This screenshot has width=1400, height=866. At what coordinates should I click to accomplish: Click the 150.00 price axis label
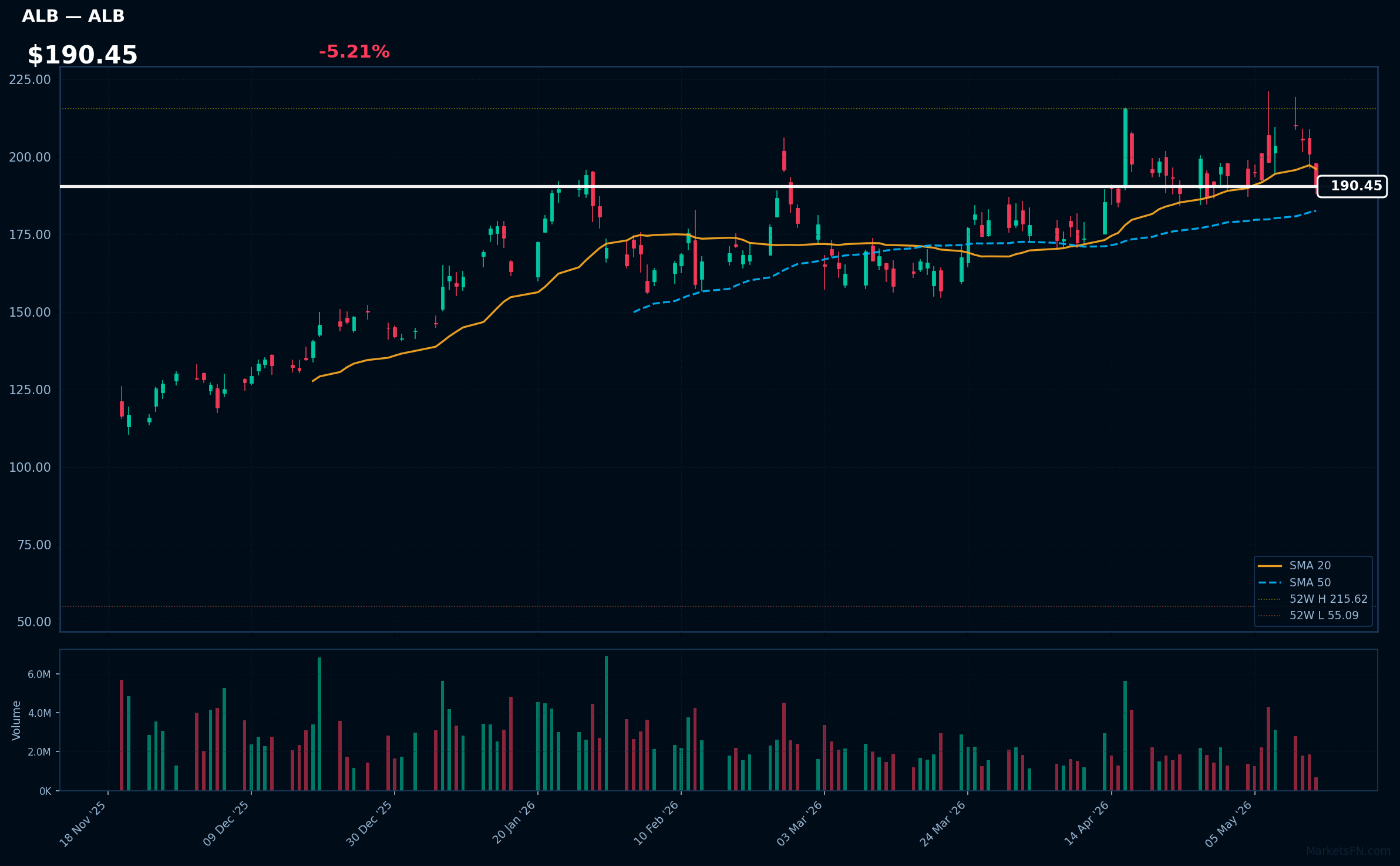[30, 313]
